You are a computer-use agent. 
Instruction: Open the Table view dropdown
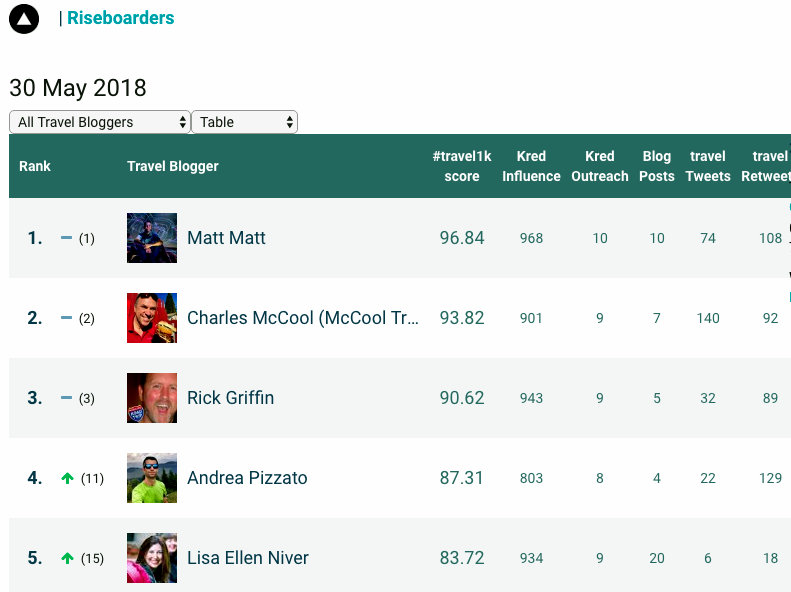[x=244, y=122]
